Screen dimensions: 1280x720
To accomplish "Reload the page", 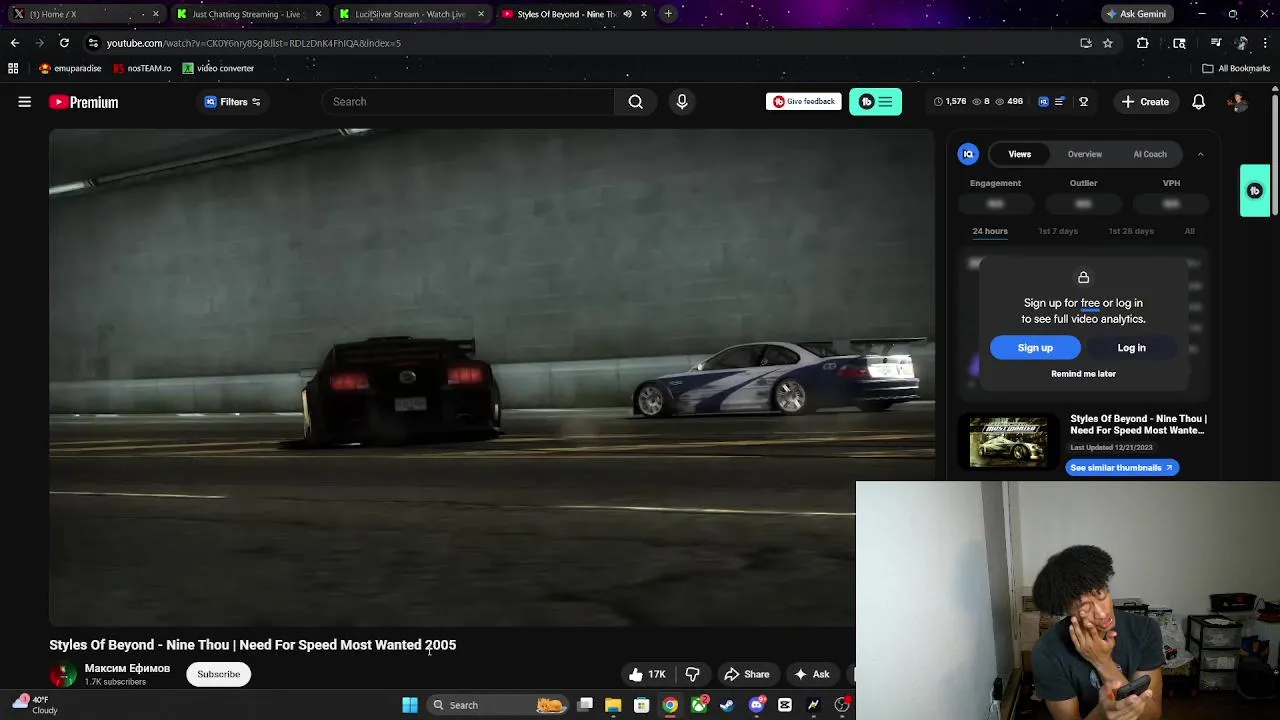I will tap(64, 43).
